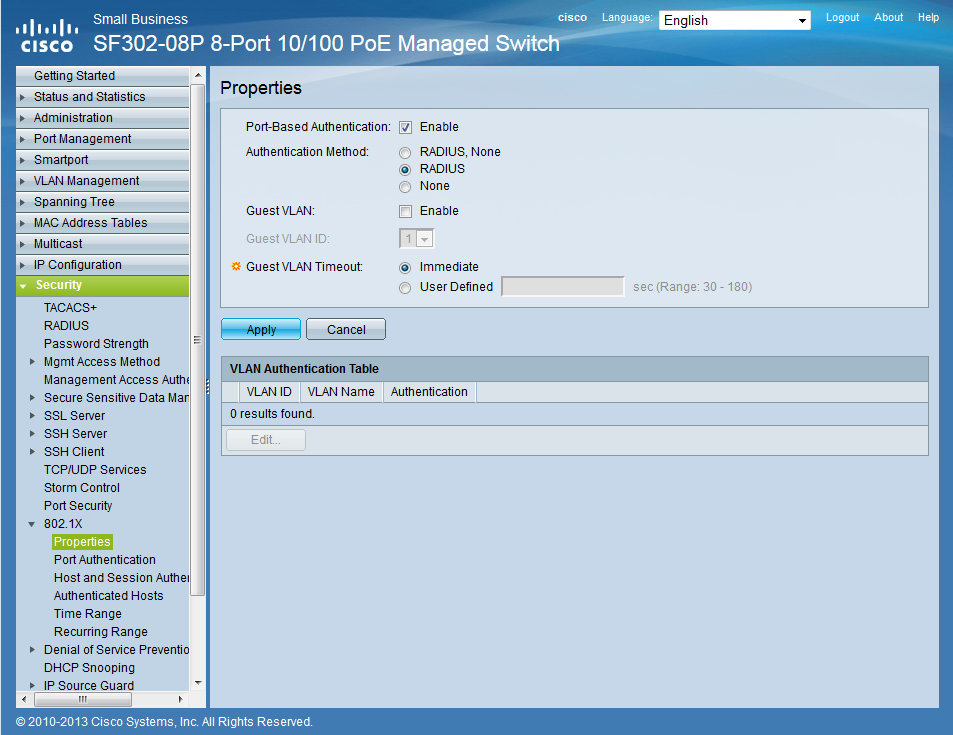Collapse the 802.1X tree arrow
Screen dimensions: 953x735
point(33,524)
